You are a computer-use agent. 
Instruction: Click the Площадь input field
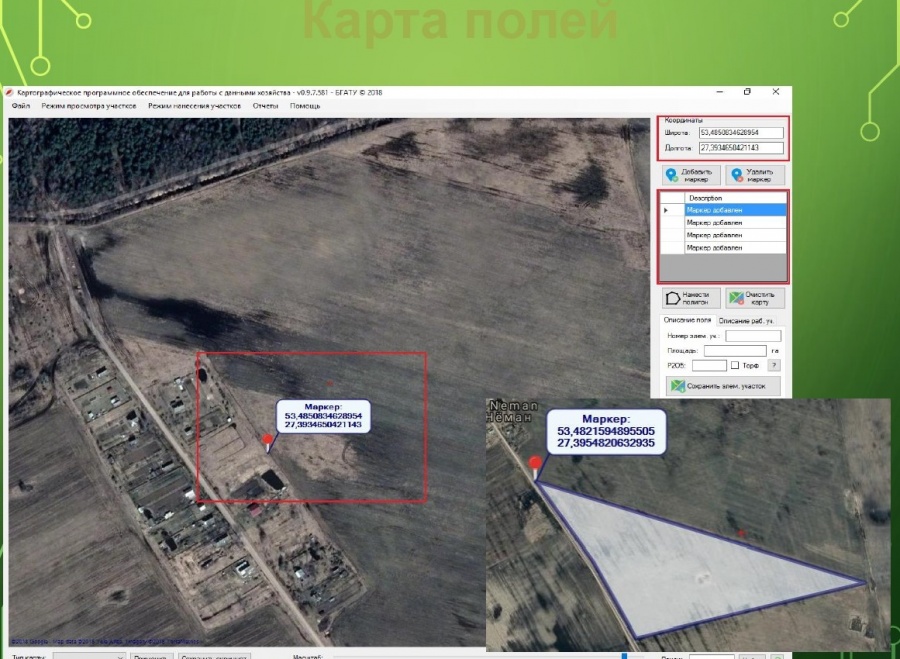point(734,351)
